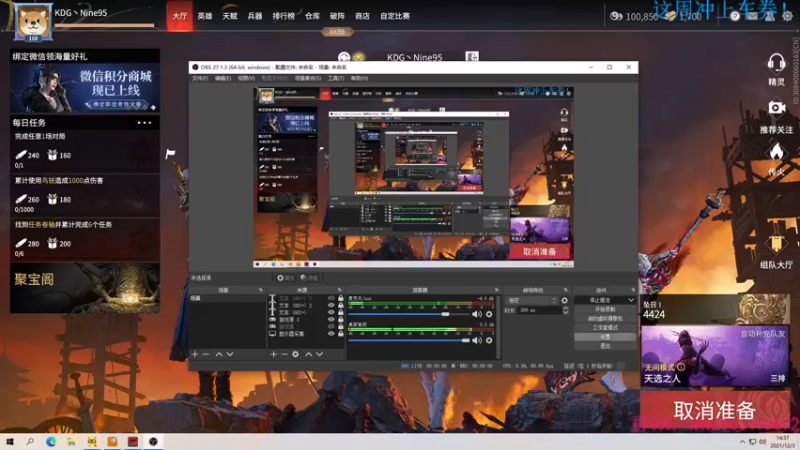Click the player avatar dog portrait

[33, 21]
